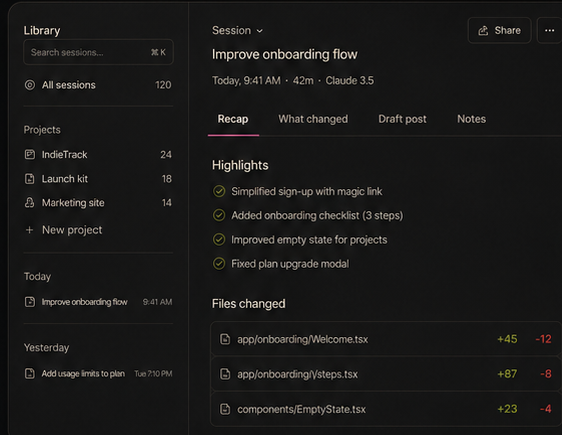Click the Launch kit document icon
This screenshot has width=562, height=435.
coord(30,178)
